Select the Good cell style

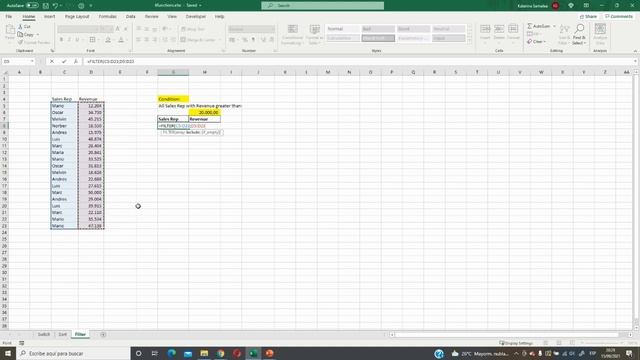413,29
